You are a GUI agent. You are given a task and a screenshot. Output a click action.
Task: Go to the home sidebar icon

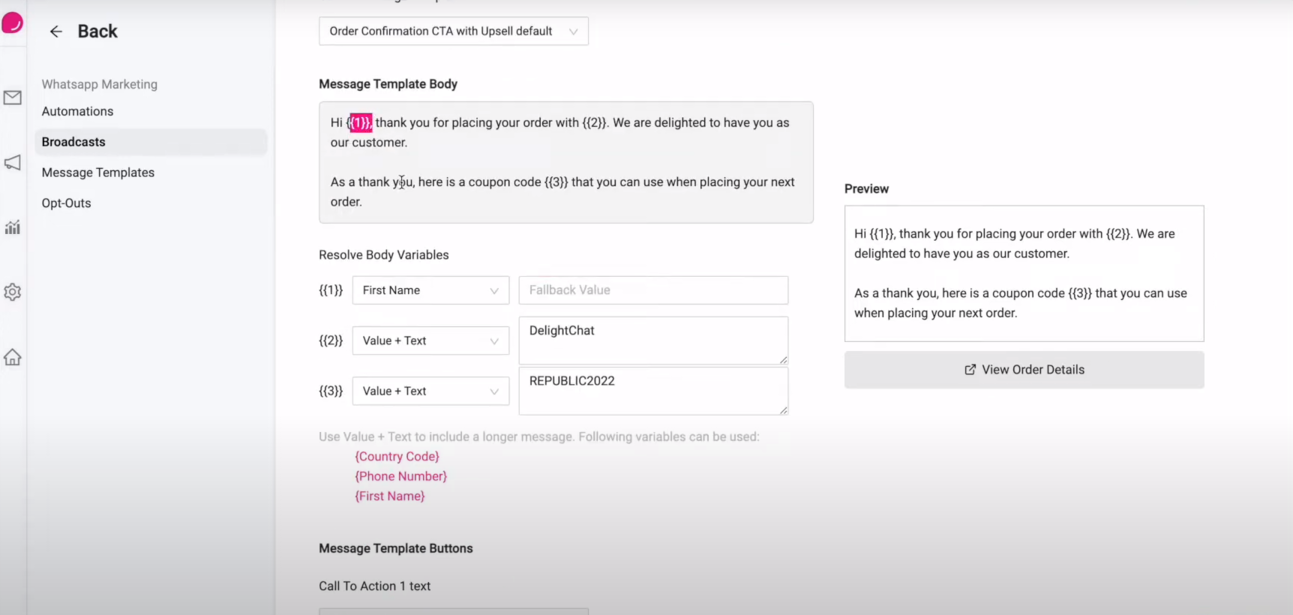[x=12, y=357]
